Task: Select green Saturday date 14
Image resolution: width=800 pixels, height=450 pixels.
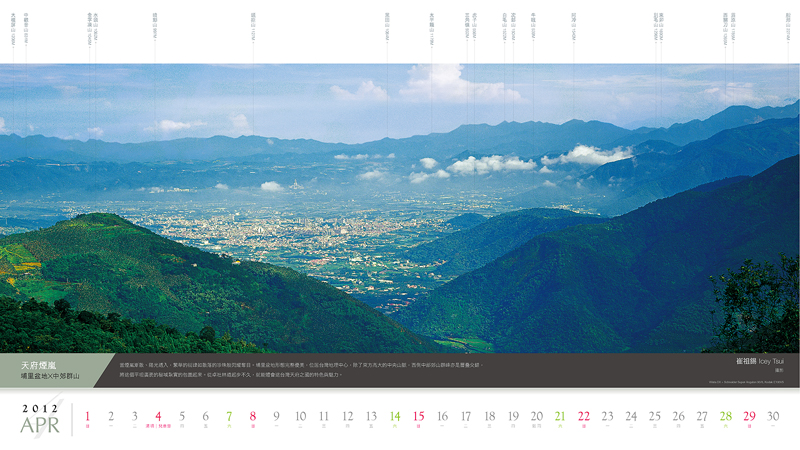Action: (395, 416)
